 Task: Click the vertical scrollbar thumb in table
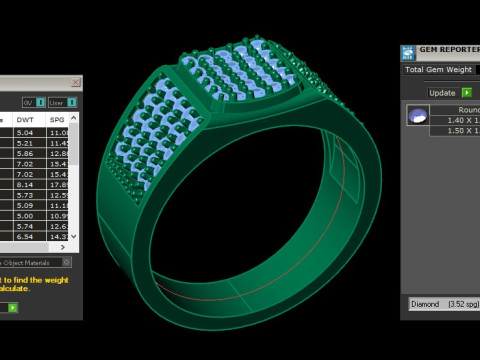(74, 144)
